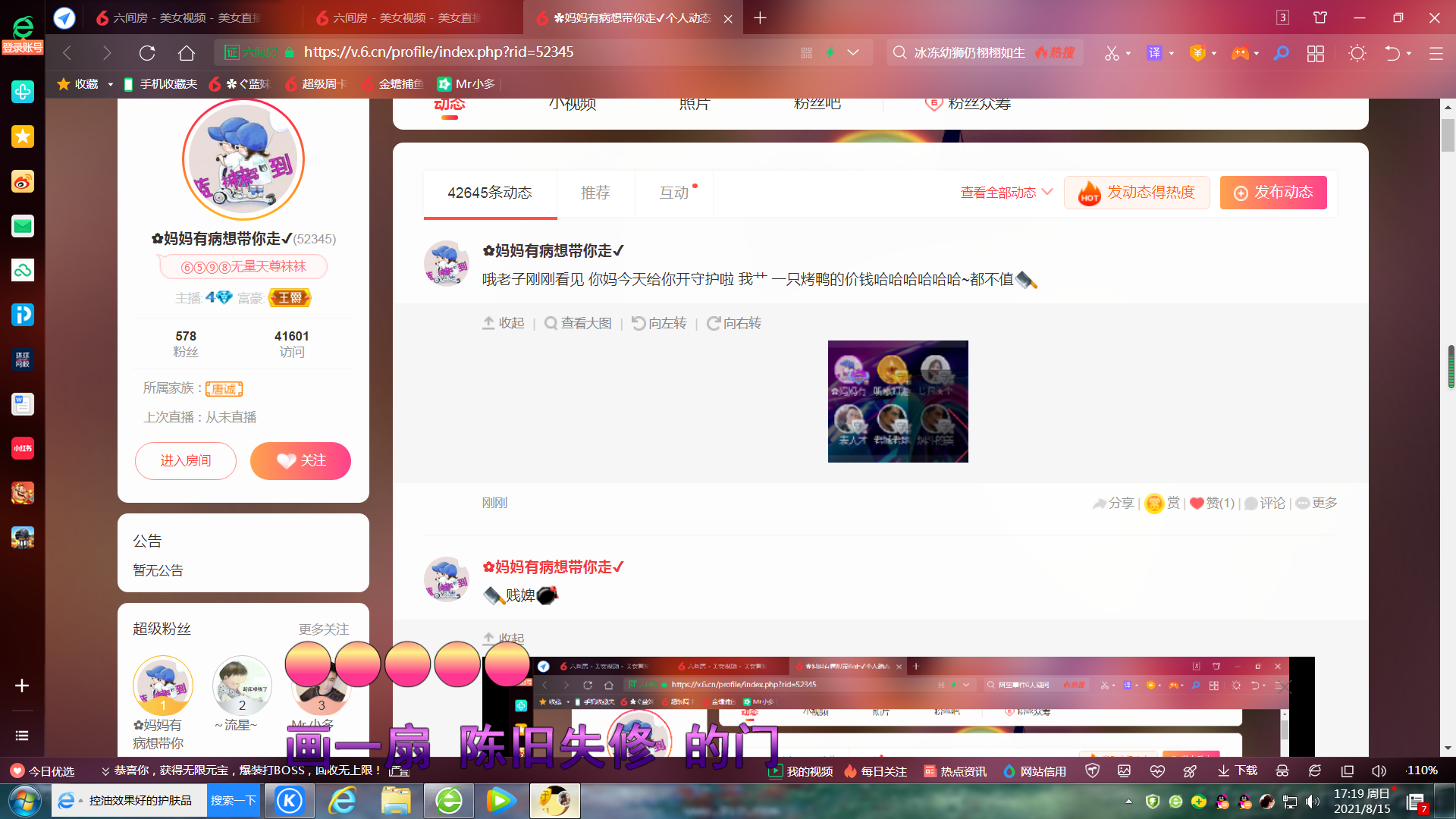This screenshot has width=1456, height=819.
Task: Go to browser home page icon
Action: pos(187,52)
